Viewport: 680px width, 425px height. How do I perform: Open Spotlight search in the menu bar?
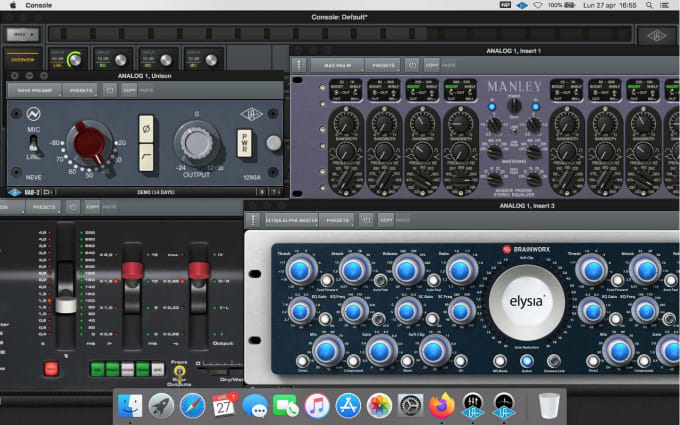click(x=649, y=5)
